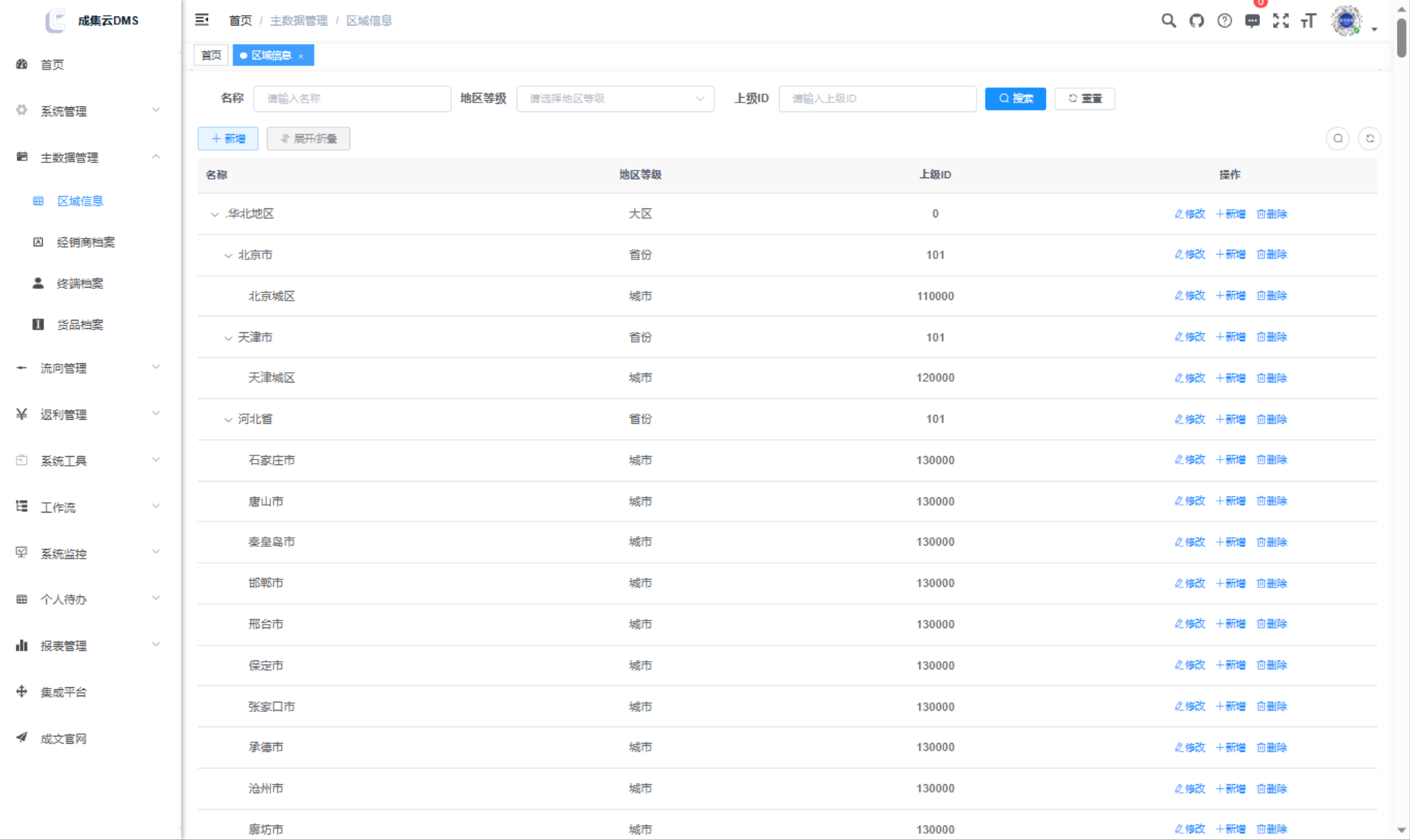1410x840 pixels.
Task: Collapse the 华北地区 tree row
Action: (x=215, y=215)
